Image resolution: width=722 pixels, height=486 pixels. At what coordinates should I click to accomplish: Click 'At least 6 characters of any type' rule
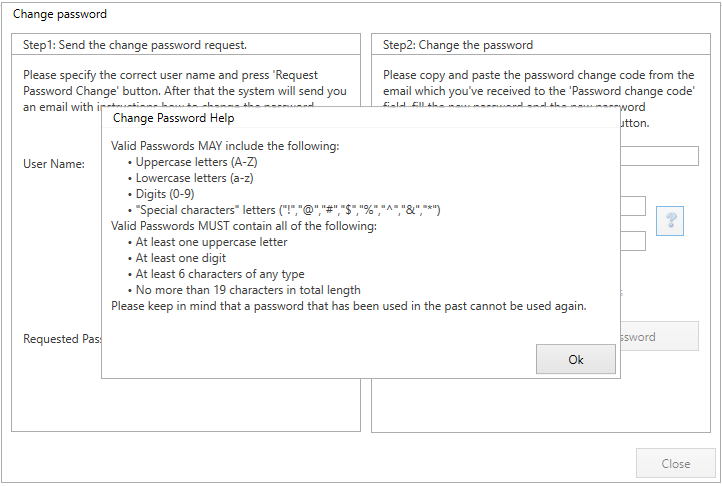pos(221,274)
